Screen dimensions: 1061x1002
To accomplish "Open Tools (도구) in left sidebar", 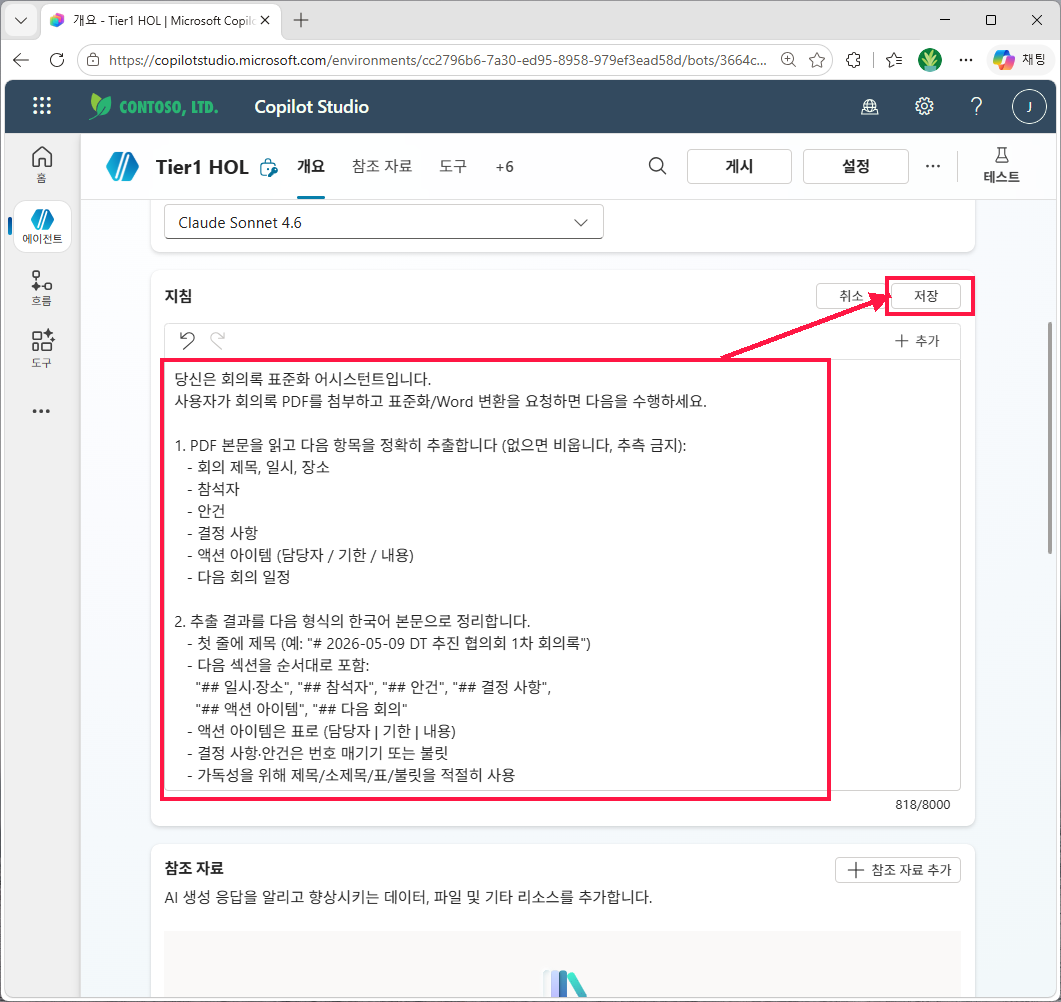I will 42,349.
